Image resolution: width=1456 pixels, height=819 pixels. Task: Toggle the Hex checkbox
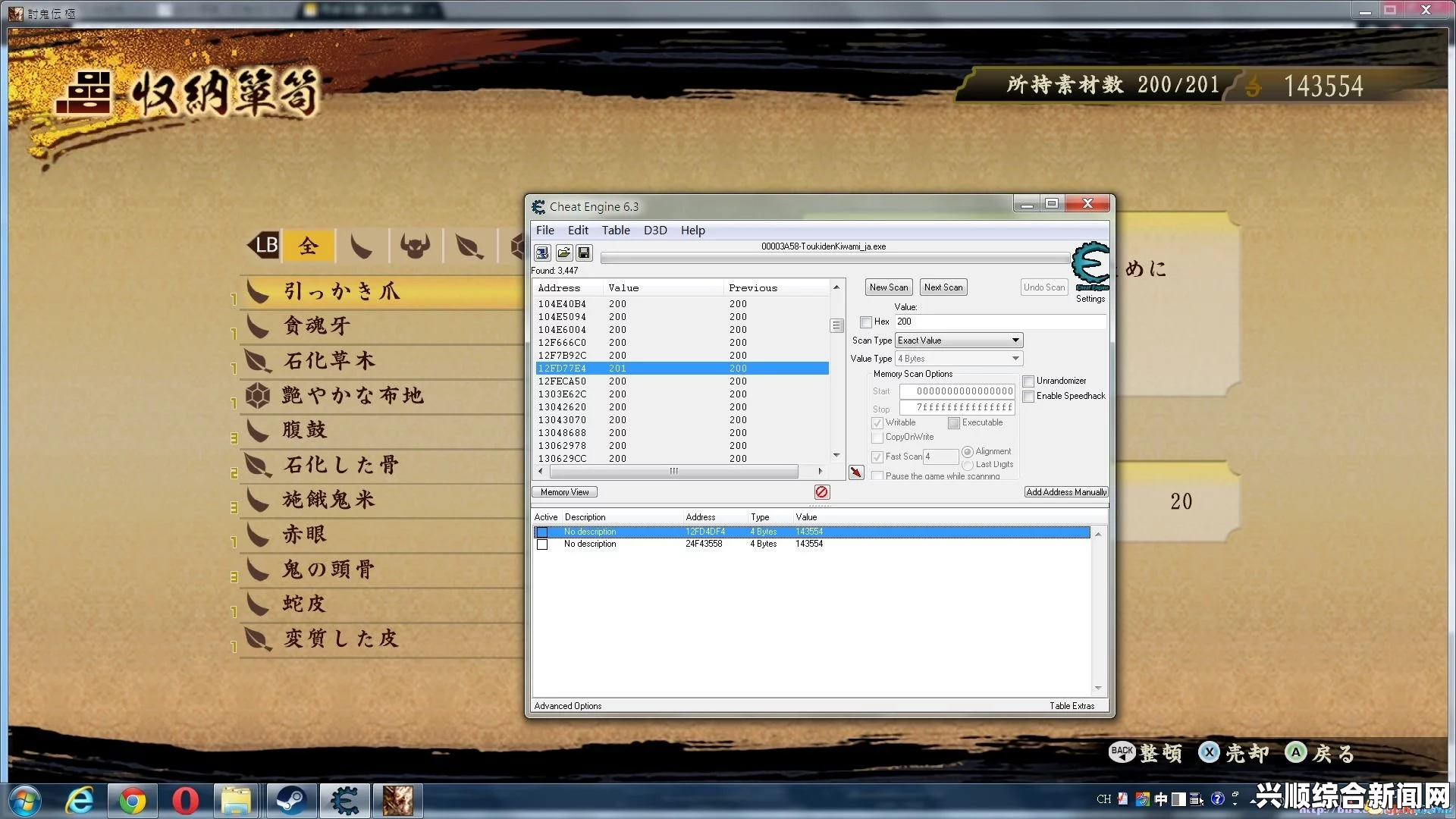click(866, 322)
